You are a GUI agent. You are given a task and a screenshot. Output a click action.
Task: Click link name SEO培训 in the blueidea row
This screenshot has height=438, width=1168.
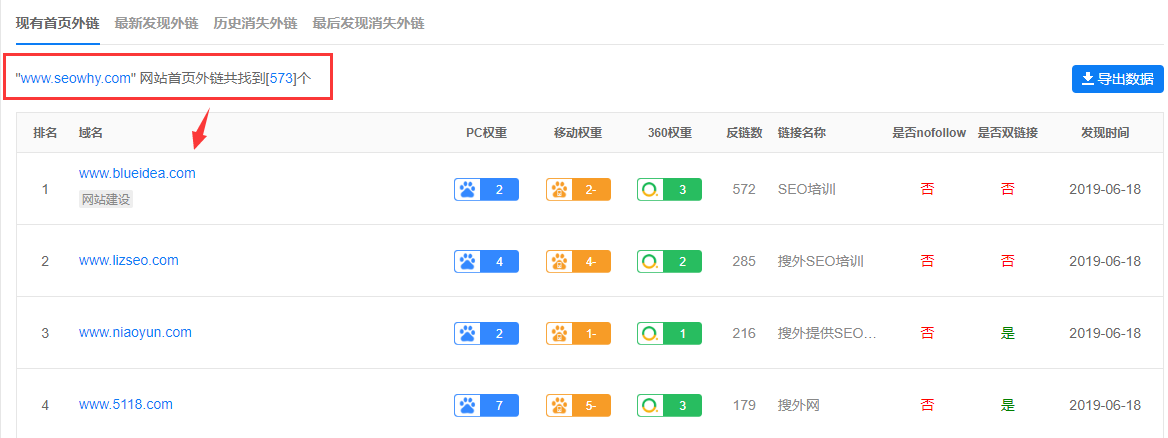807,189
